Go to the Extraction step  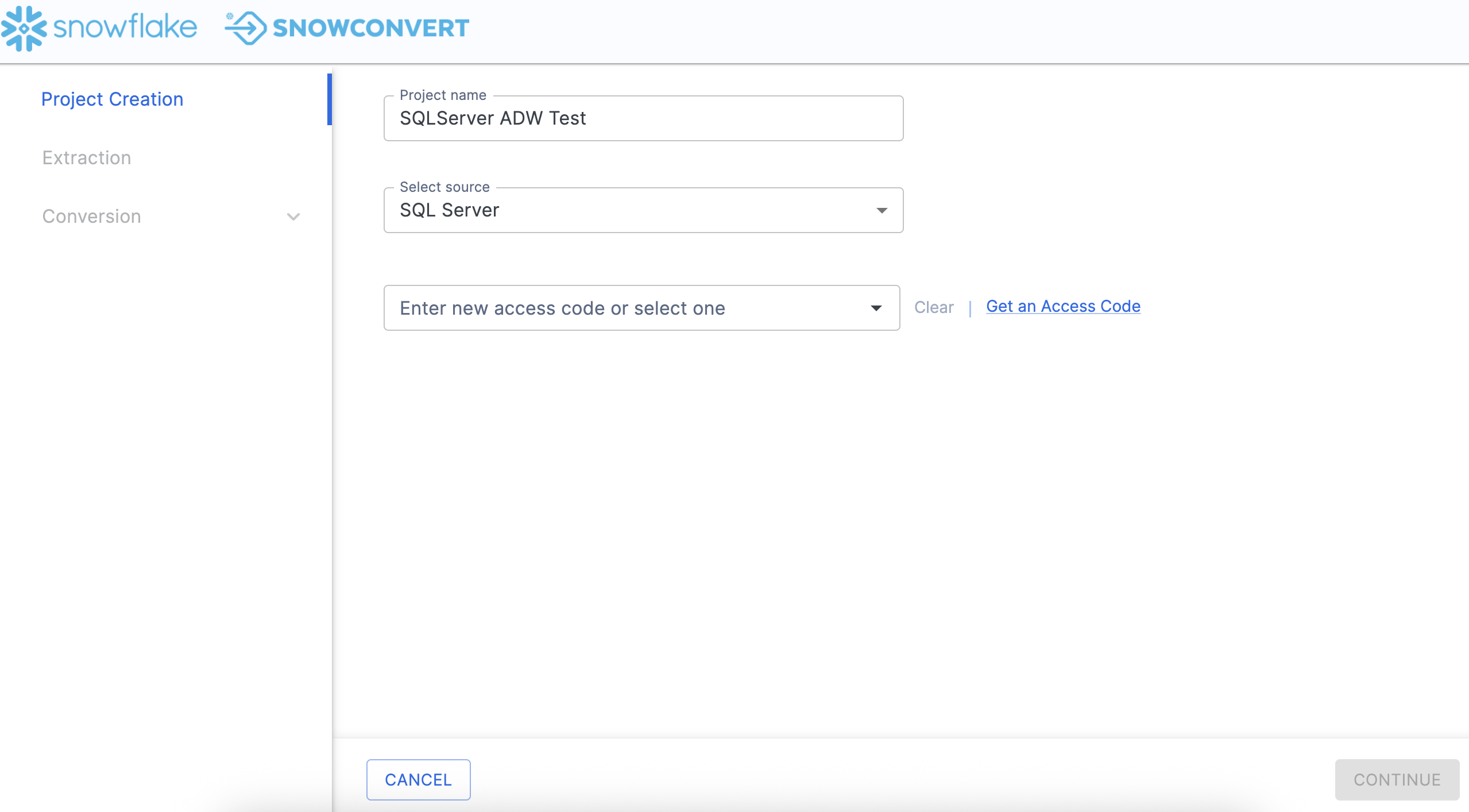click(x=87, y=158)
